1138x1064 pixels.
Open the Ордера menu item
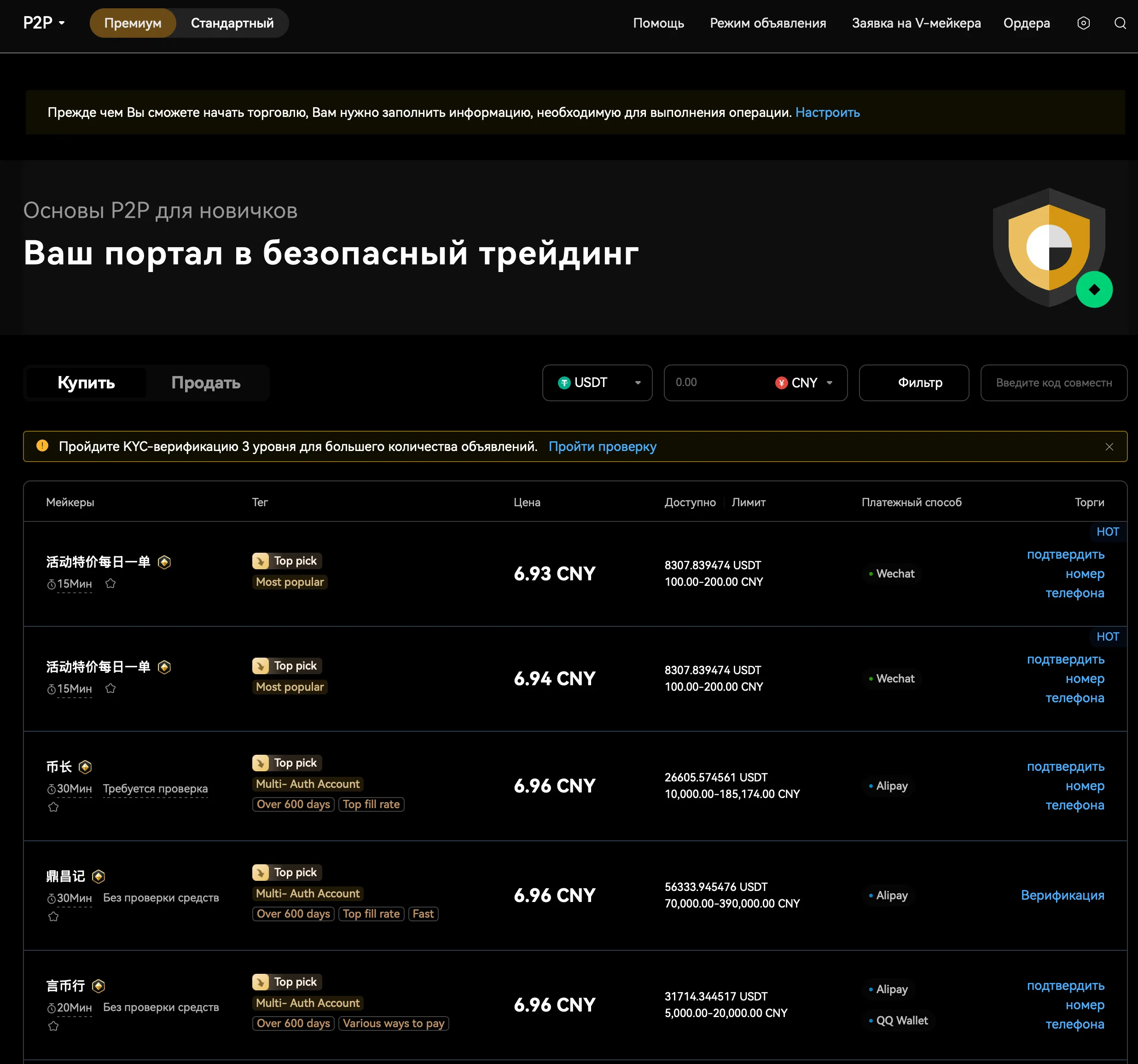pyautogui.click(x=1027, y=23)
